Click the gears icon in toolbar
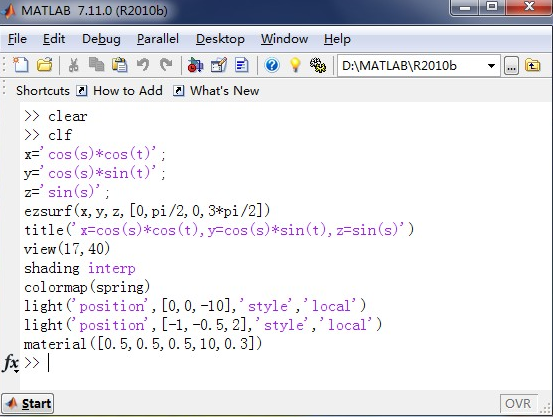553x417 pixels. pyautogui.click(x=318, y=65)
